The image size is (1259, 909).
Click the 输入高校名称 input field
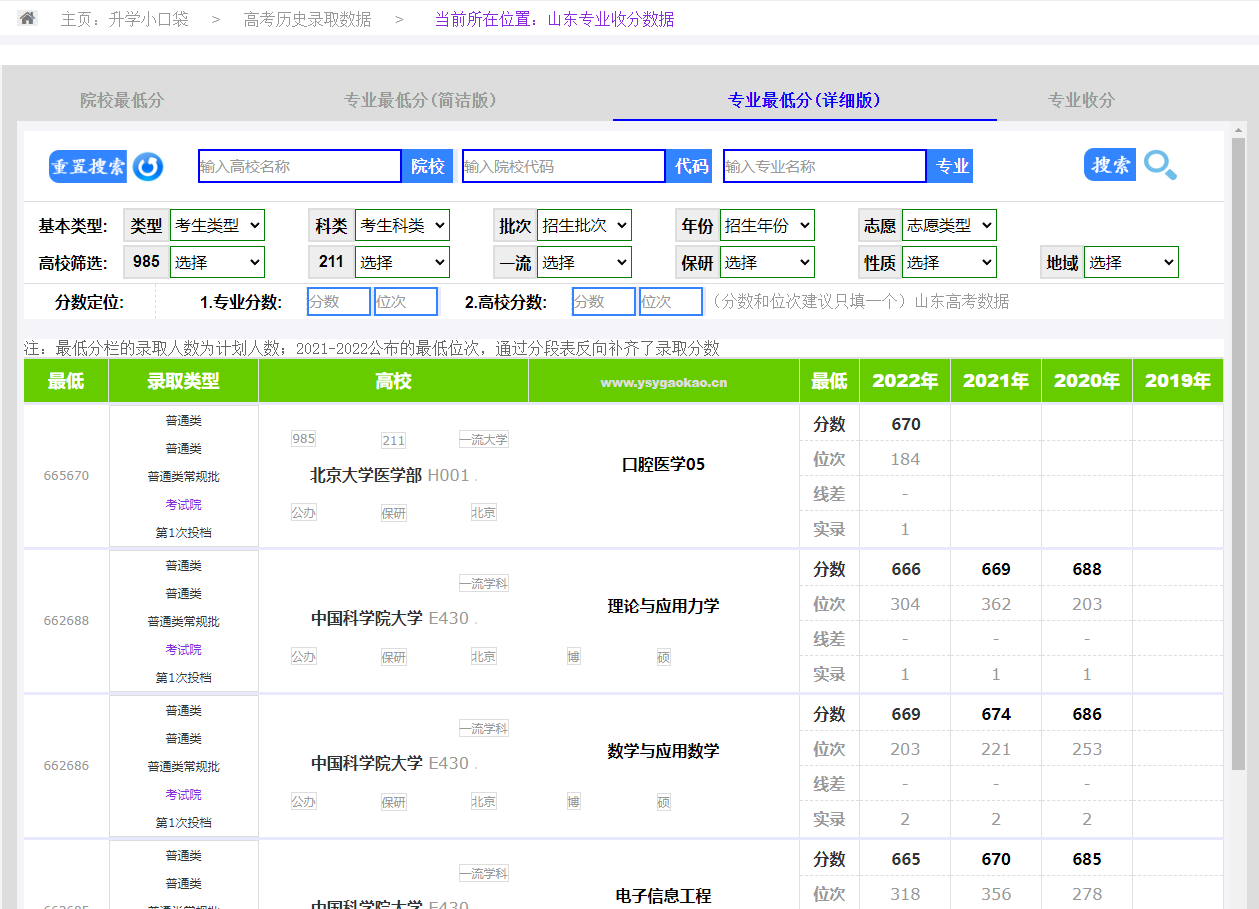coord(300,166)
